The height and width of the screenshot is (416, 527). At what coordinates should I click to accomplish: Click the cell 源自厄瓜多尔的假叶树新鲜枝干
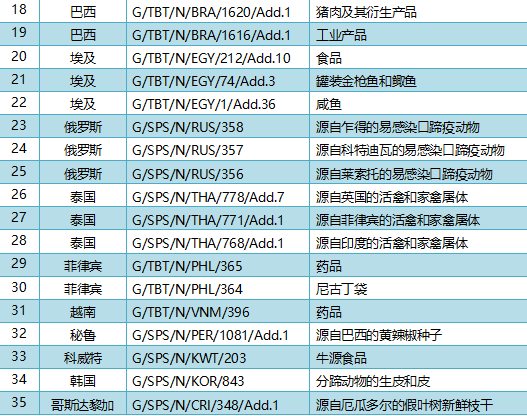(404, 405)
